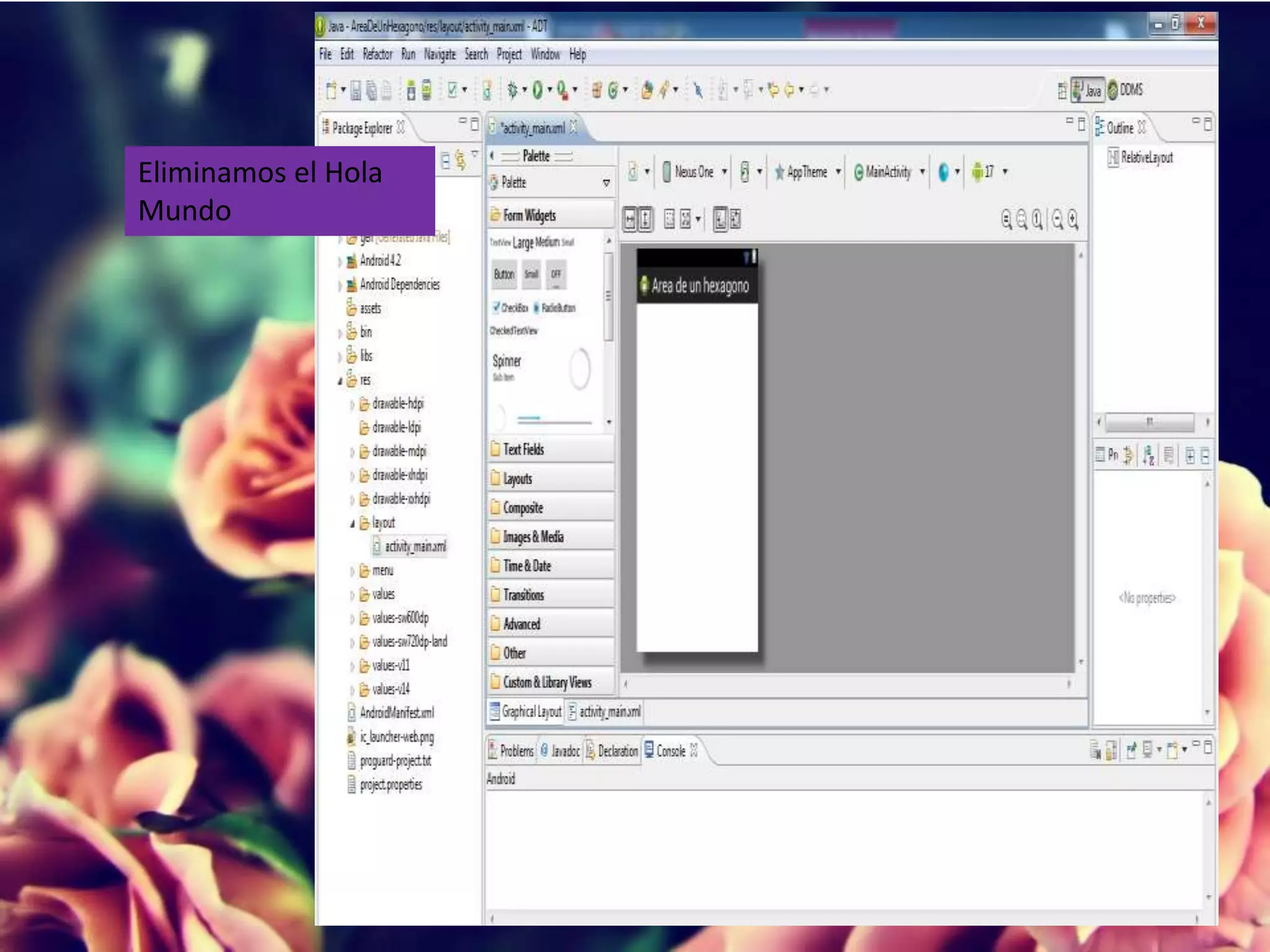Click the green Run toolbar icon
Image resolution: width=1270 pixels, height=952 pixels.
pos(537,90)
